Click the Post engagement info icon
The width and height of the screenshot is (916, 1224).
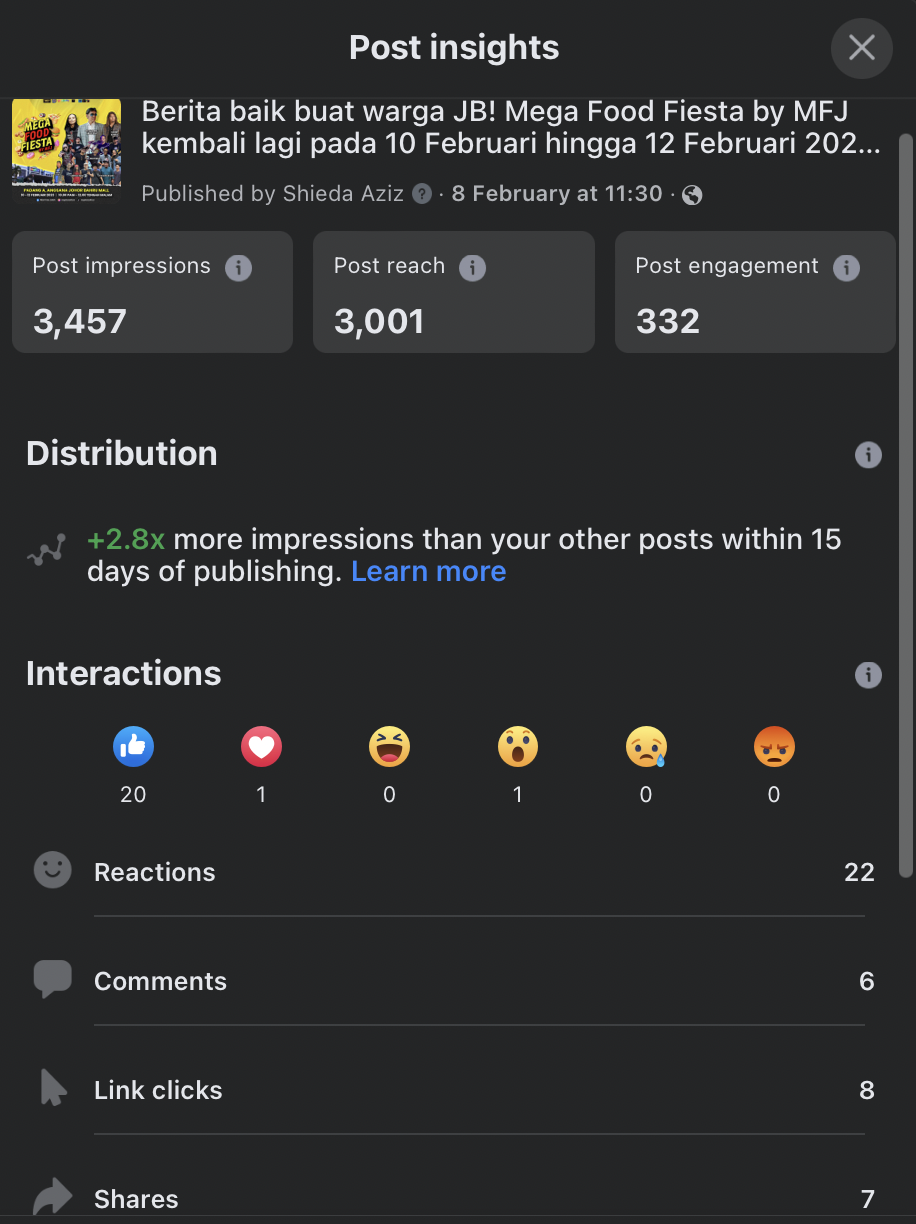[x=846, y=268]
